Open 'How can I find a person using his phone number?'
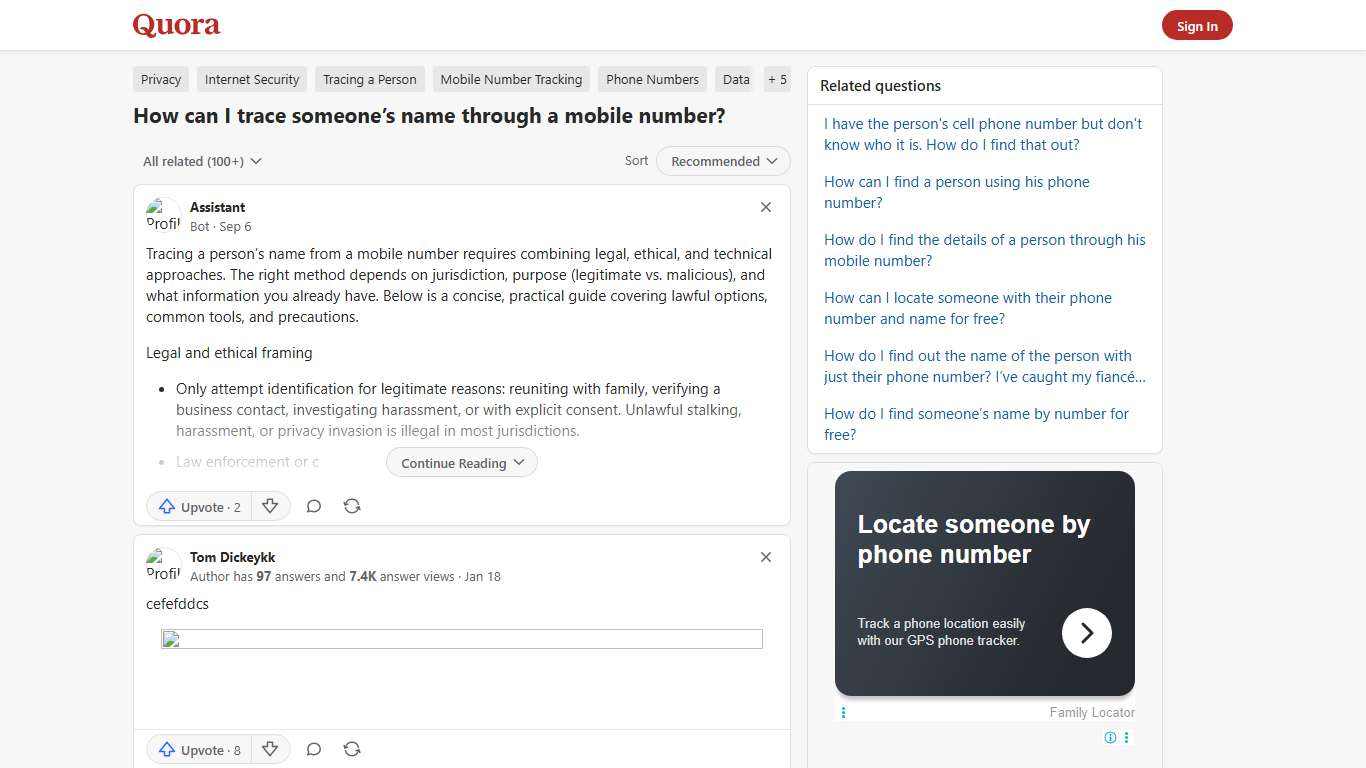 956,192
